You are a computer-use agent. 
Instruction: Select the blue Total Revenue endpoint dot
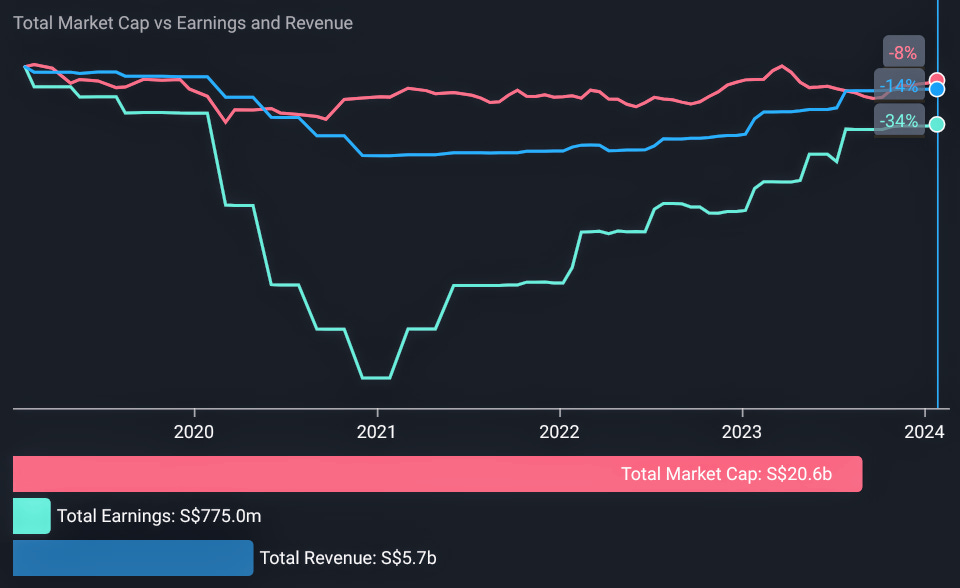tap(936, 89)
